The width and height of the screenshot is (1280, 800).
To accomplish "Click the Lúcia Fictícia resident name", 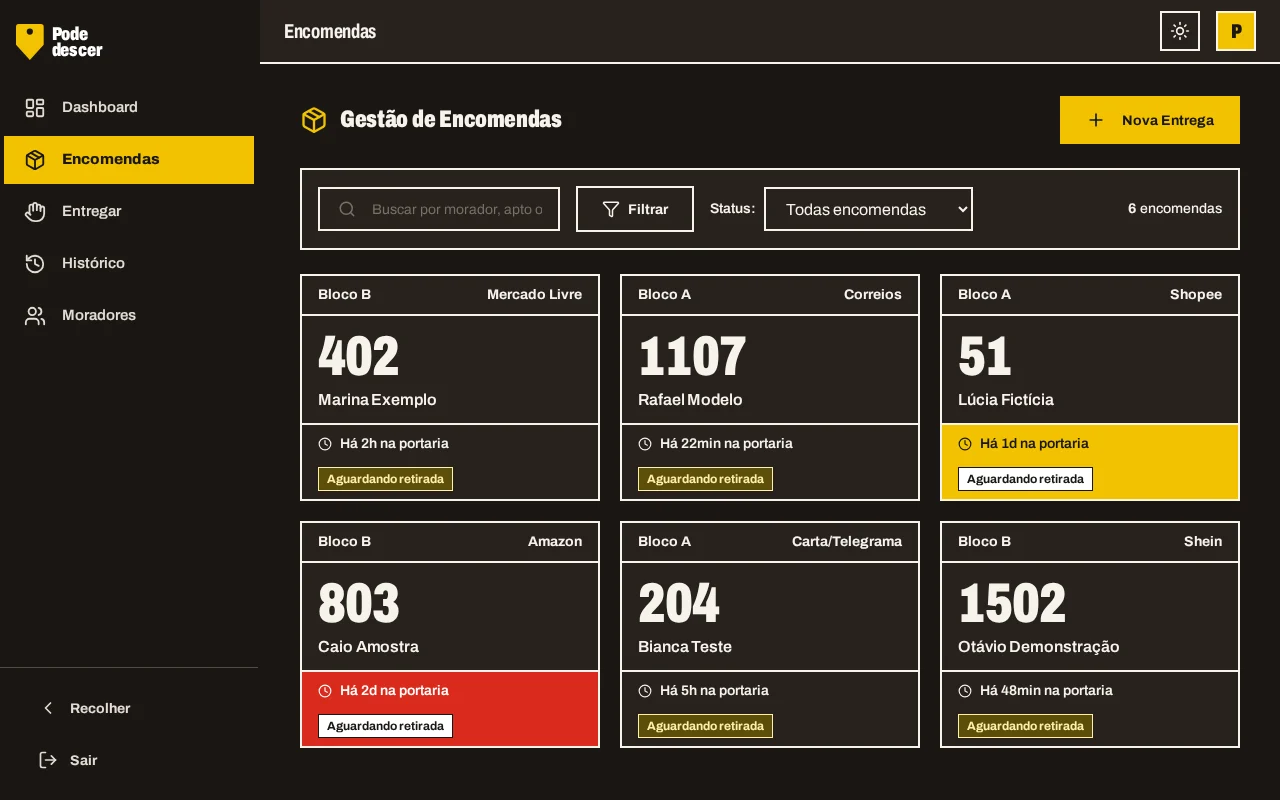I will [1006, 400].
